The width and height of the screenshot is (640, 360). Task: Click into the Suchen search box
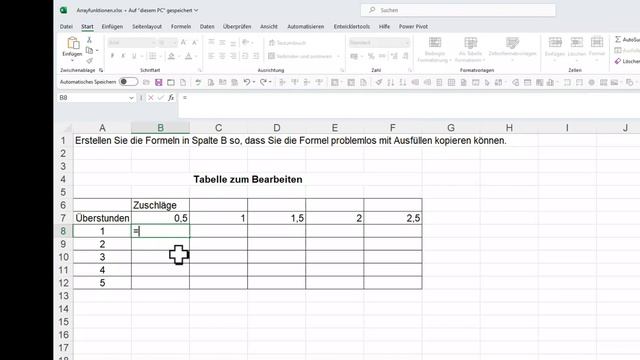(x=458, y=10)
